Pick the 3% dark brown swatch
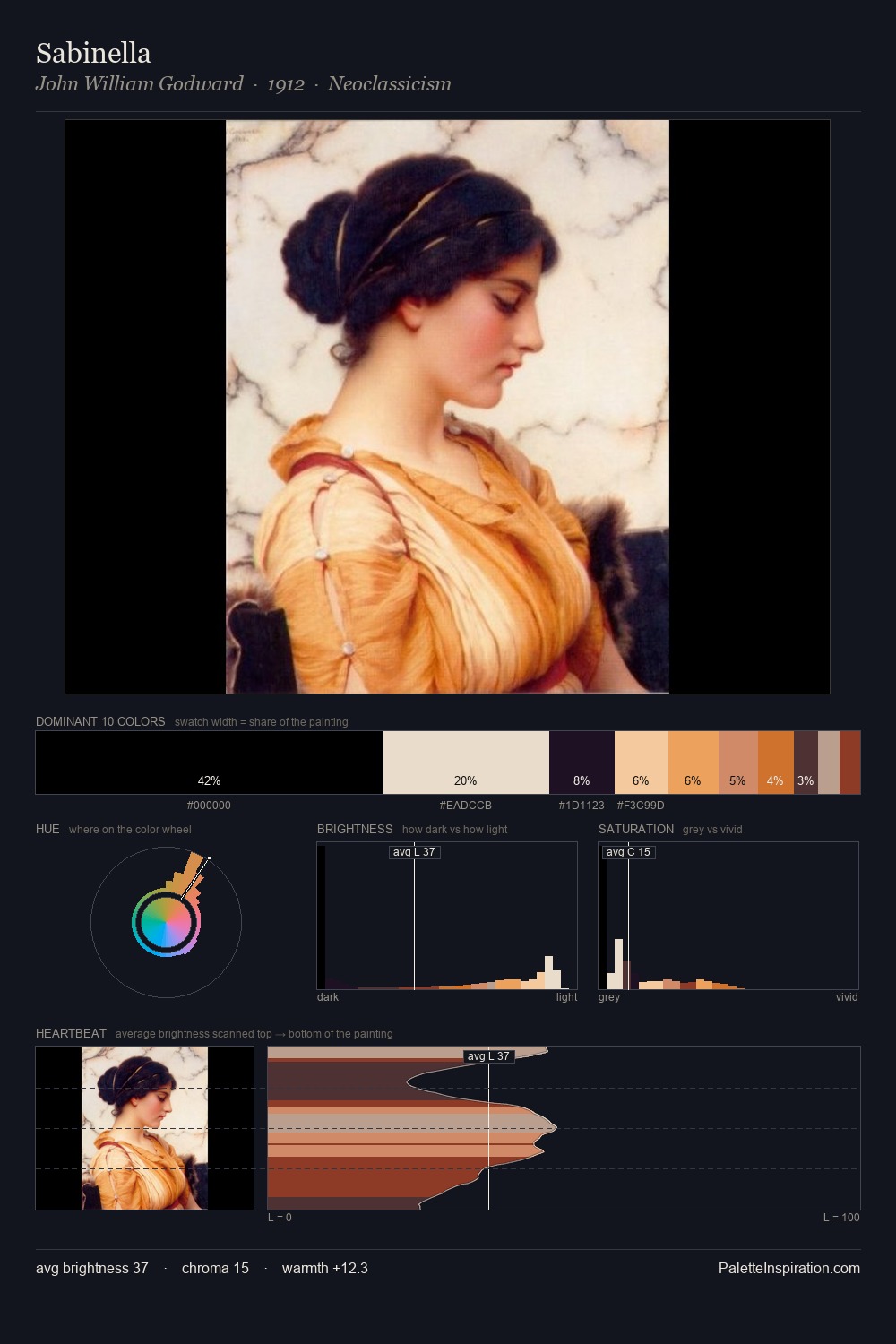The image size is (896, 1344). tap(806, 762)
